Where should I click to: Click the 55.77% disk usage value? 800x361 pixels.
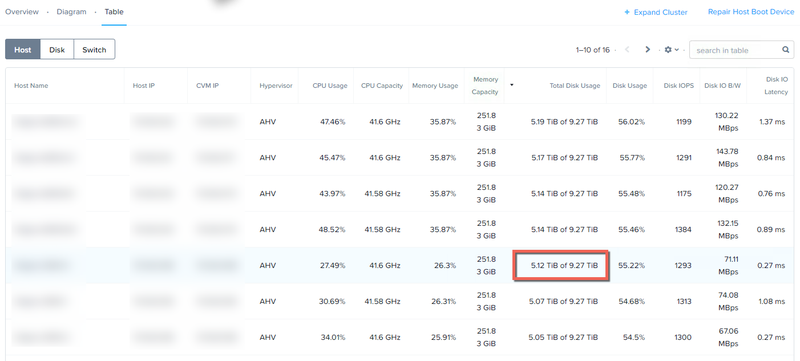(632, 158)
